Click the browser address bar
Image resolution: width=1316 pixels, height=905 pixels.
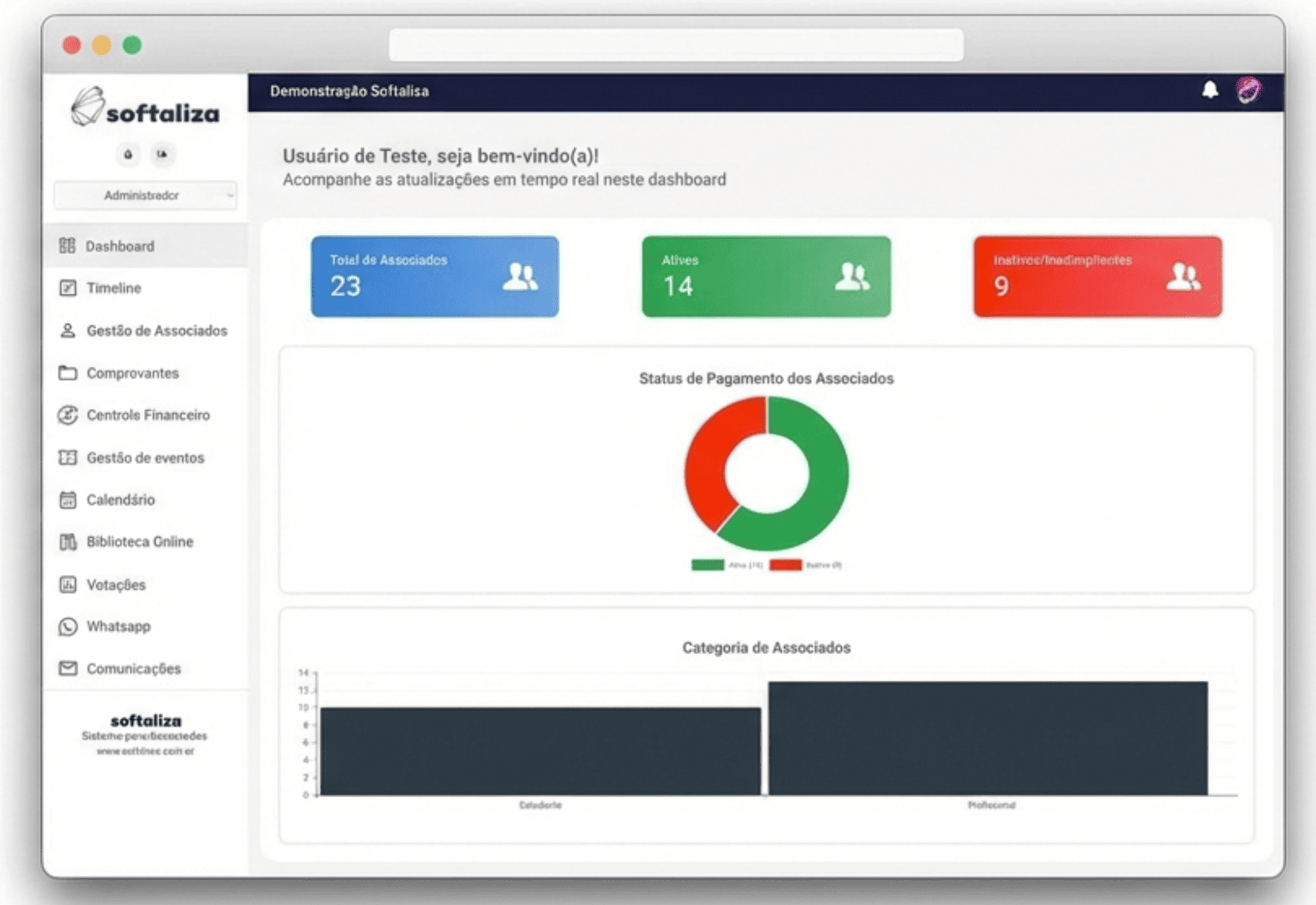click(676, 44)
